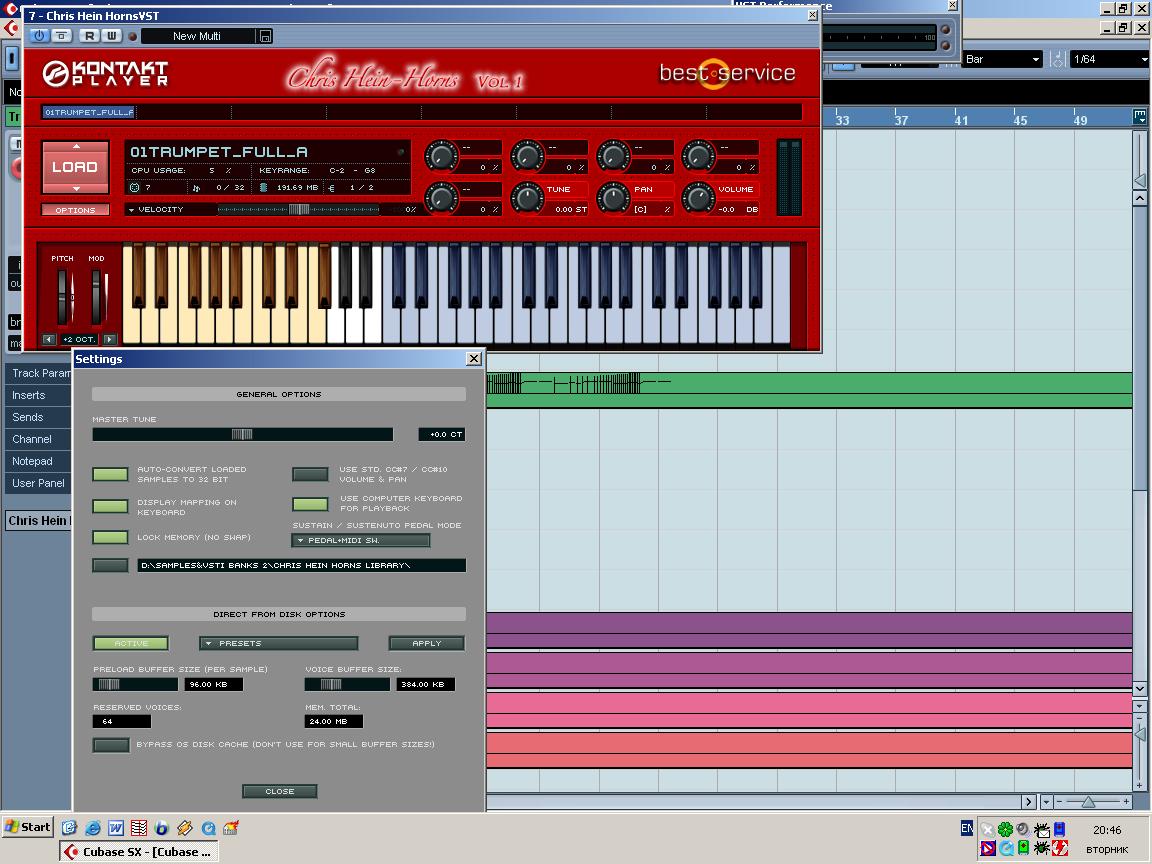Click octave shift right arrow

pyautogui.click(x=110, y=340)
